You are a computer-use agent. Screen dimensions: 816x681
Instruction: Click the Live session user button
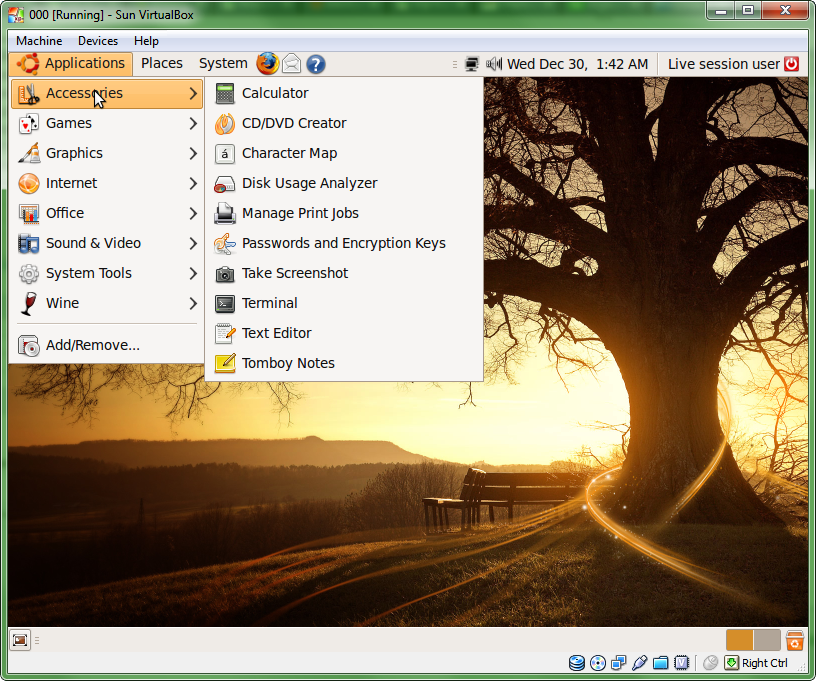point(723,64)
